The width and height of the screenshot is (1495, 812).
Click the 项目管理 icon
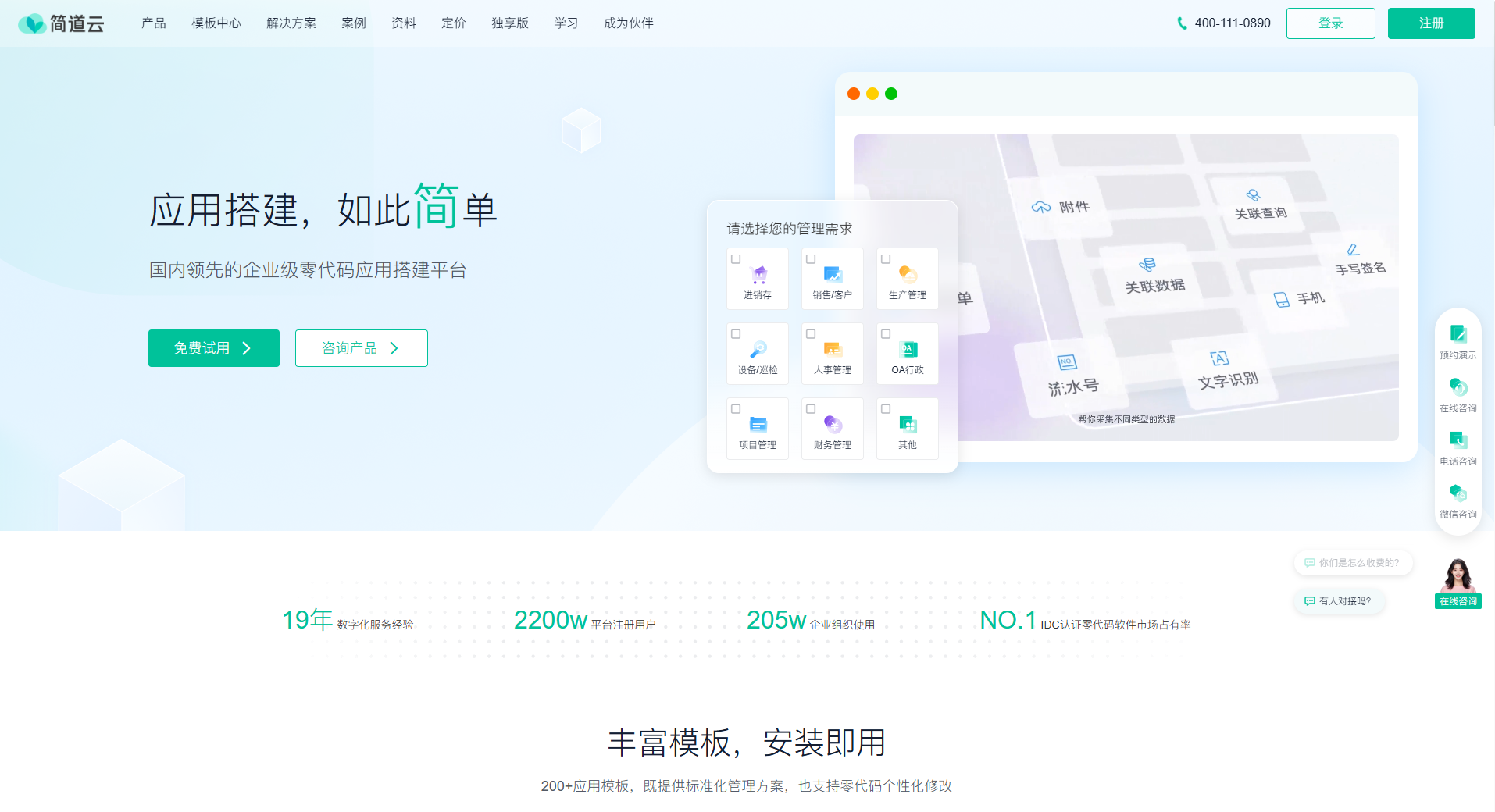click(758, 424)
